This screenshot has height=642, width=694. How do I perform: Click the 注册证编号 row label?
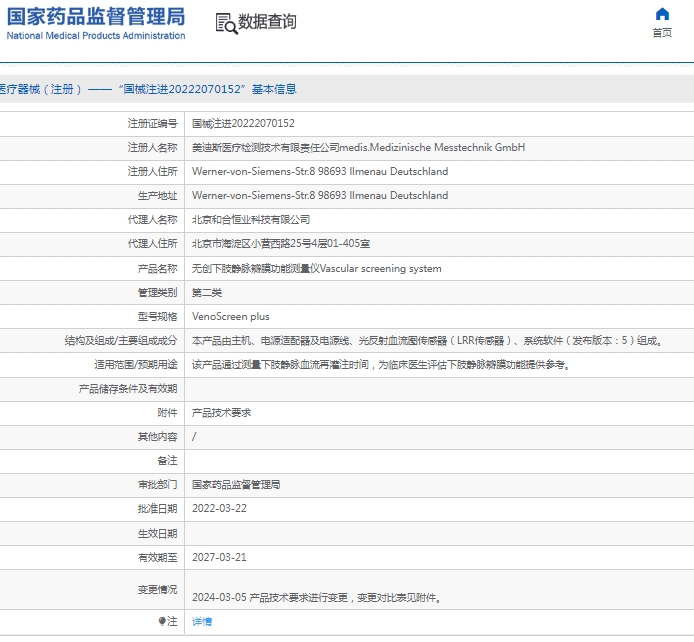152,123
